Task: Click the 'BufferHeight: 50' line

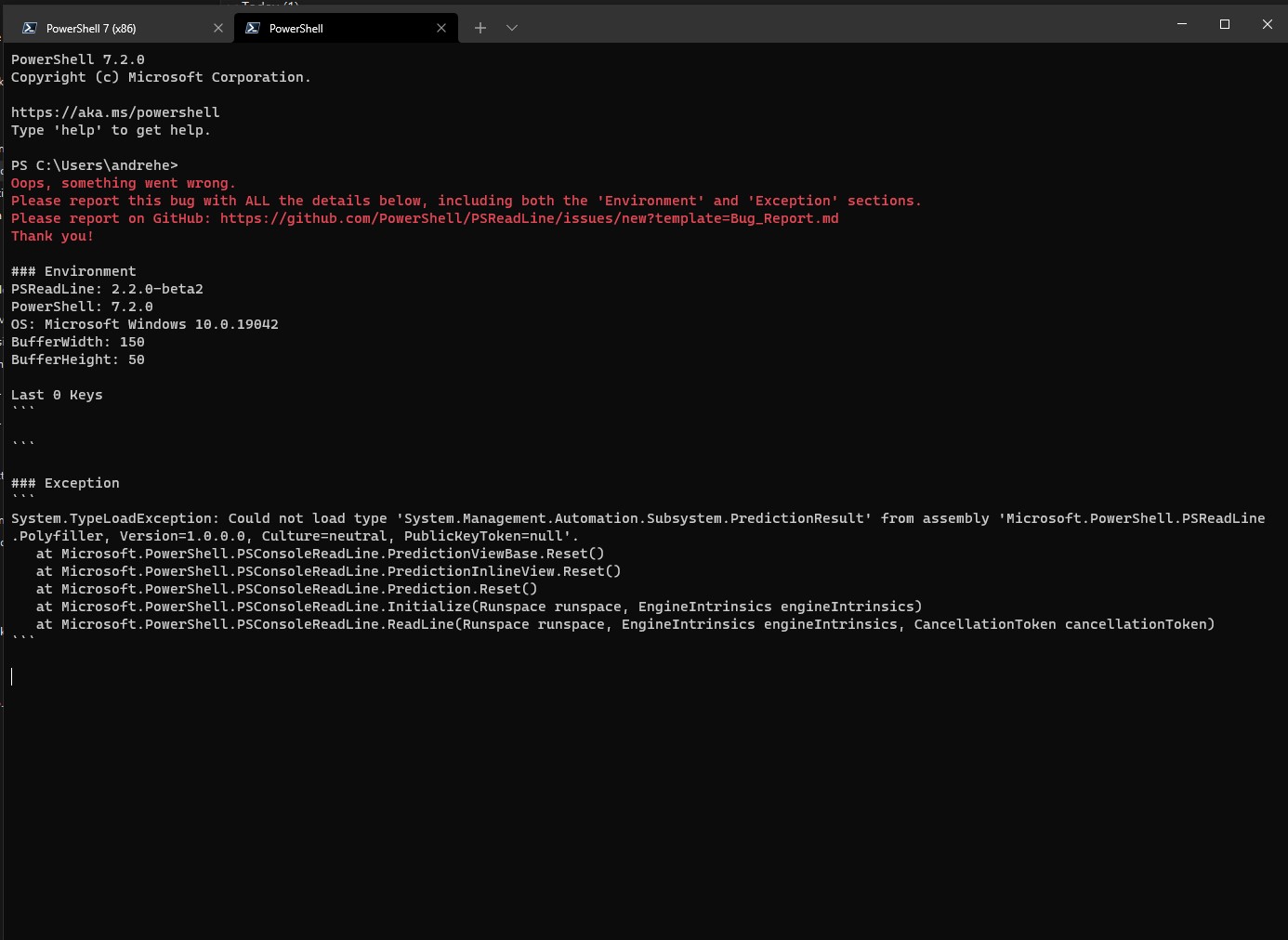Action: 78,359
